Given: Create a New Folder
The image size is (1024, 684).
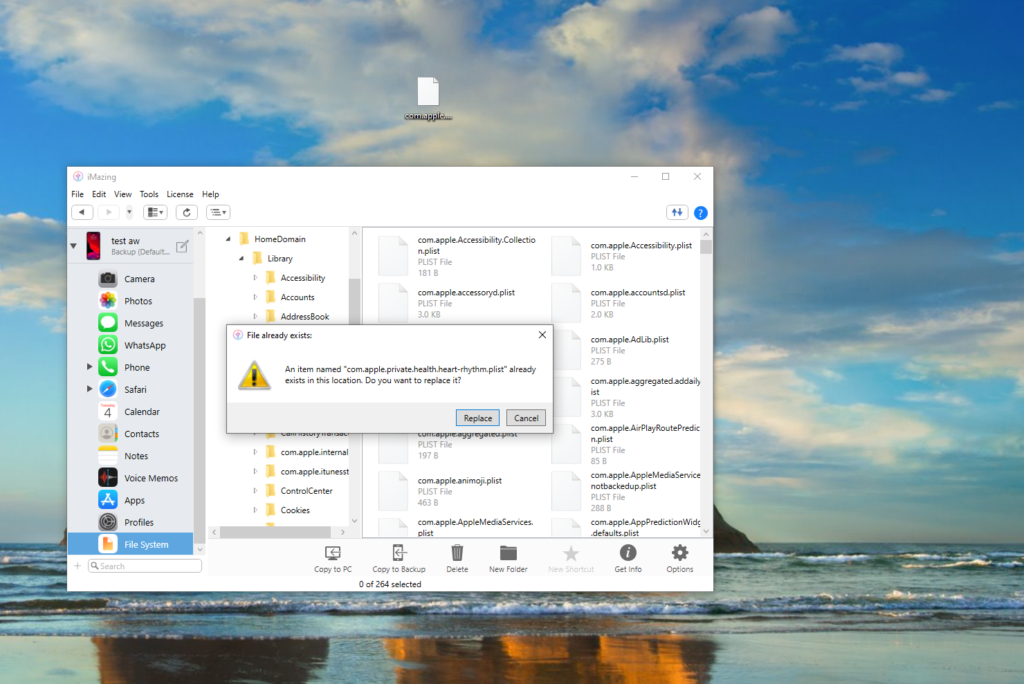Looking at the screenshot, I should (508, 559).
